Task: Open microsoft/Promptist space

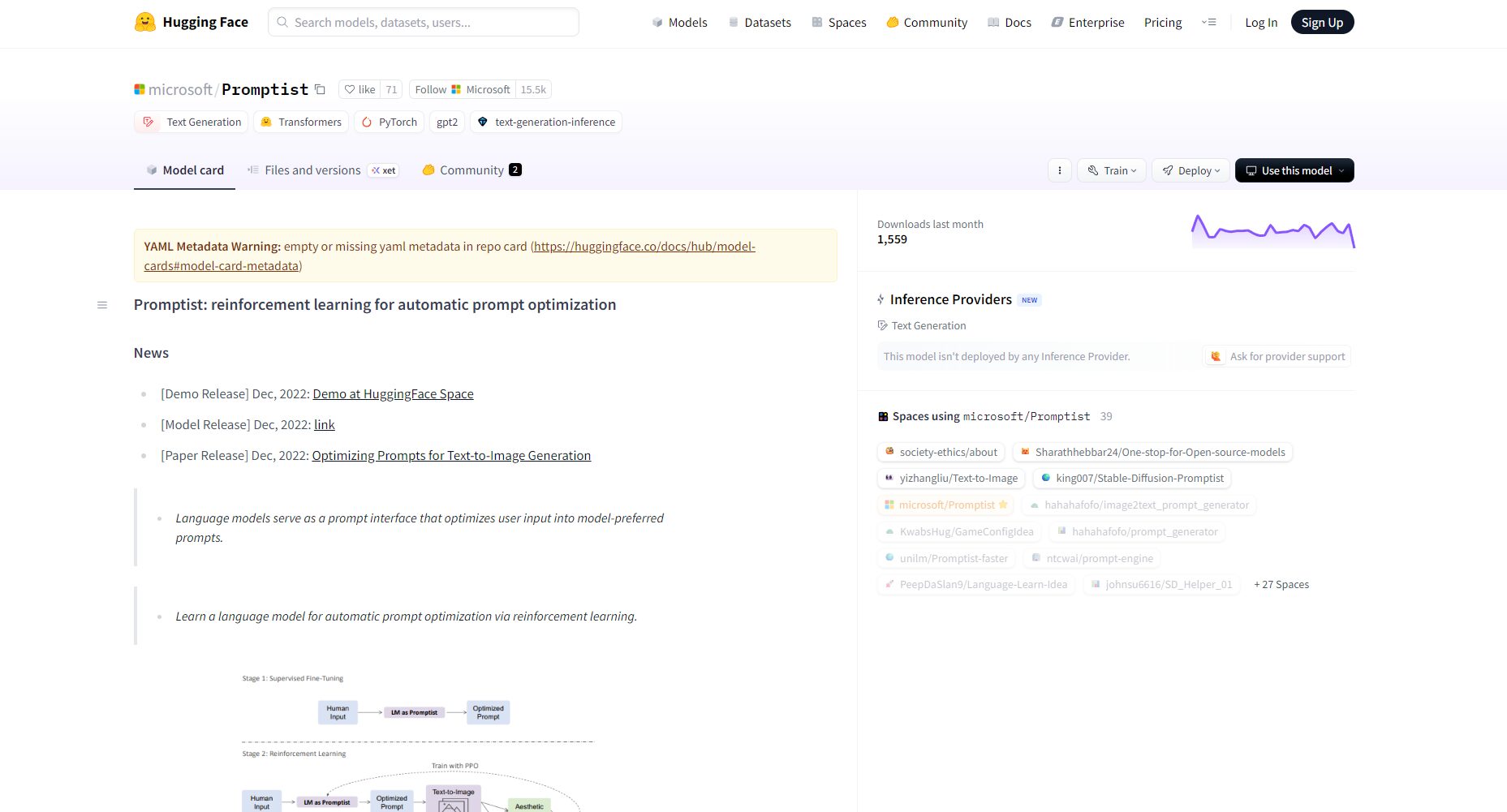Action: [945, 505]
